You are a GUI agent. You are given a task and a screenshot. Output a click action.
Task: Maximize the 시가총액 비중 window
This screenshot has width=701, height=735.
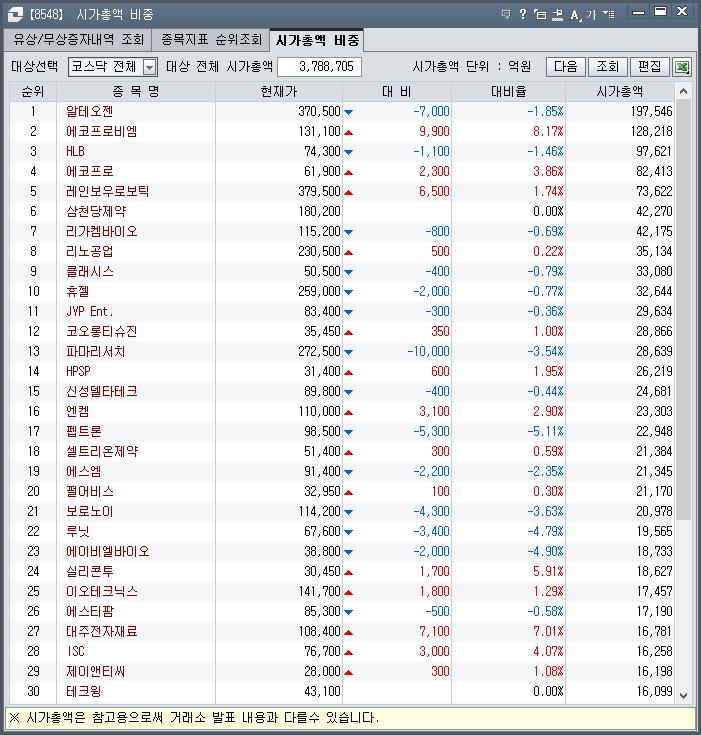tap(660, 12)
